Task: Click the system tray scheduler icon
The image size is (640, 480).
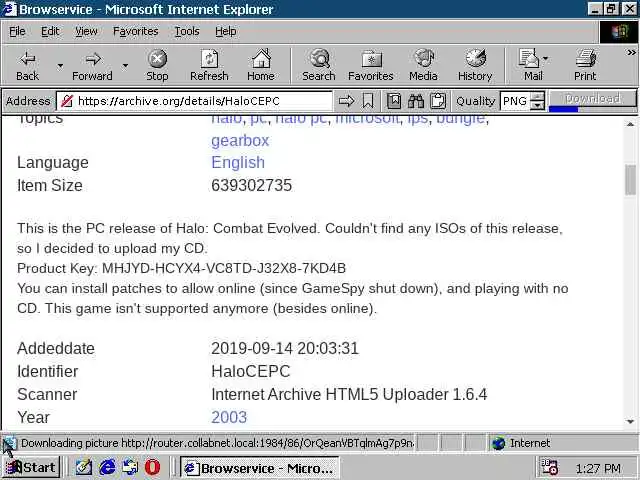Action: coord(549,467)
